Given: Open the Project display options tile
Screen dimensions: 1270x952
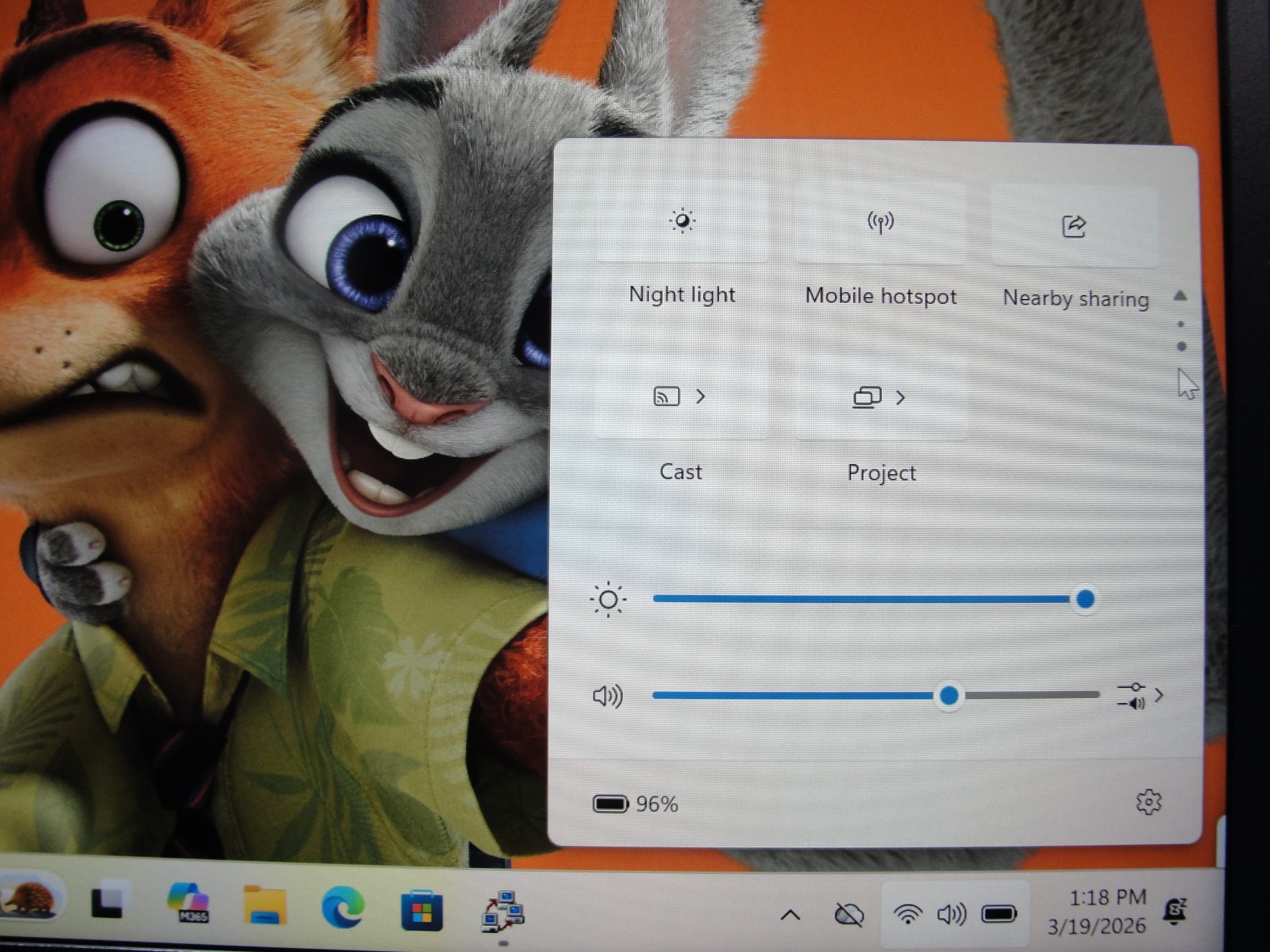Looking at the screenshot, I should [x=880, y=397].
